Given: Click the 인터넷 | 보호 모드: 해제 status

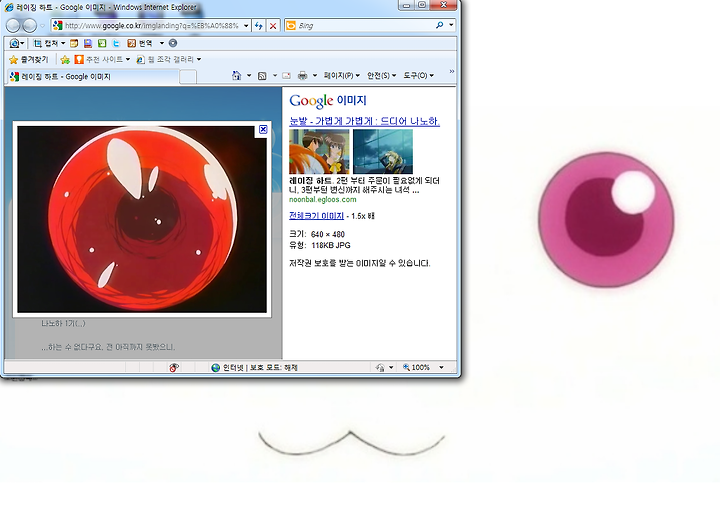Looking at the screenshot, I should click(255, 367).
